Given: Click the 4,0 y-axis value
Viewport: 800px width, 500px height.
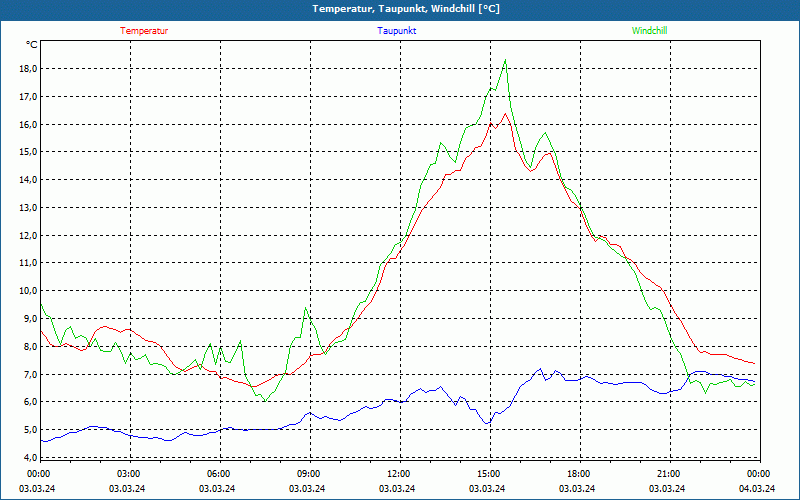Looking at the screenshot, I should (30, 457).
